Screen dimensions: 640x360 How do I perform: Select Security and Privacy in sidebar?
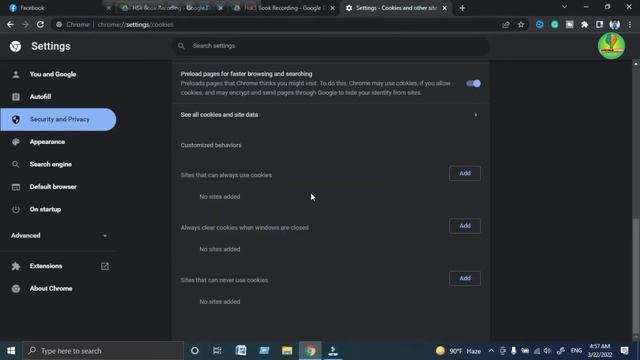tap(58, 120)
